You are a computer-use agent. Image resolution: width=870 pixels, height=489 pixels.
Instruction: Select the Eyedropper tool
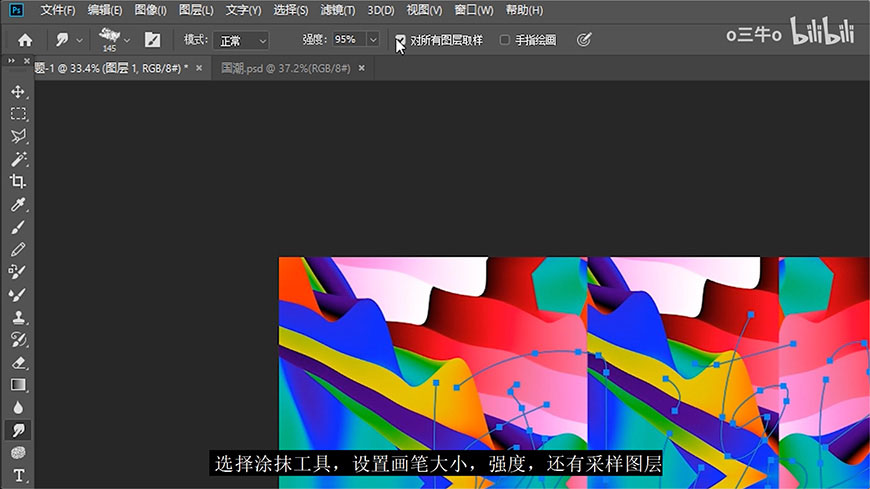18,204
